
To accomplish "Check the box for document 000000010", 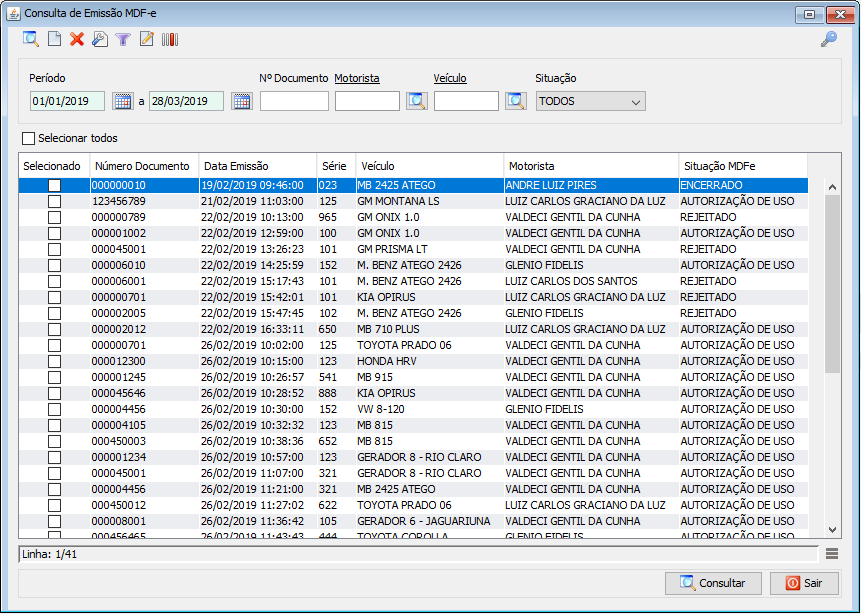I will (x=54, y=186).
